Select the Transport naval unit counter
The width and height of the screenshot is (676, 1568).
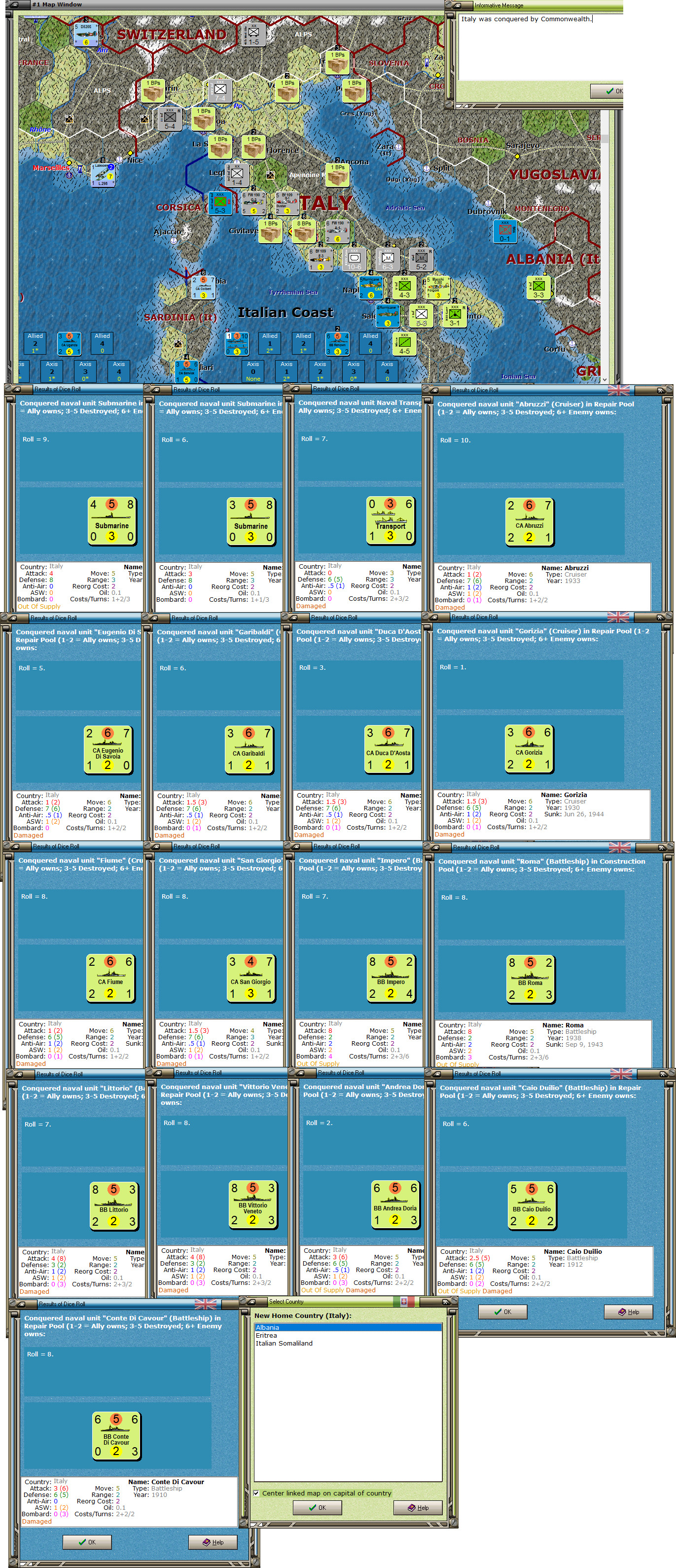[x=390, y=520]
